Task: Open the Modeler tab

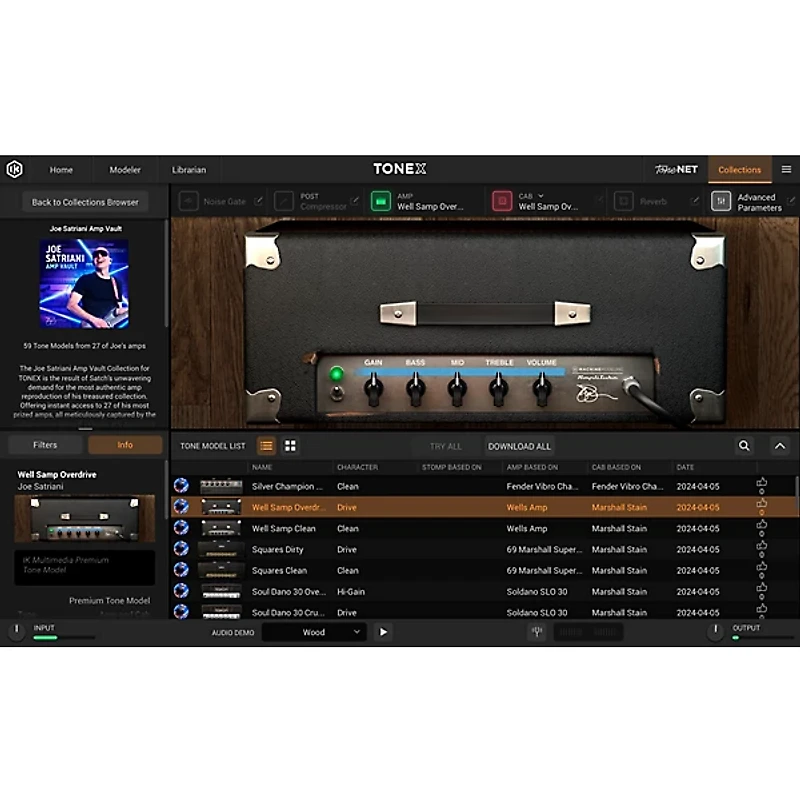Action: pyautogui.click(x=125, y=170)
